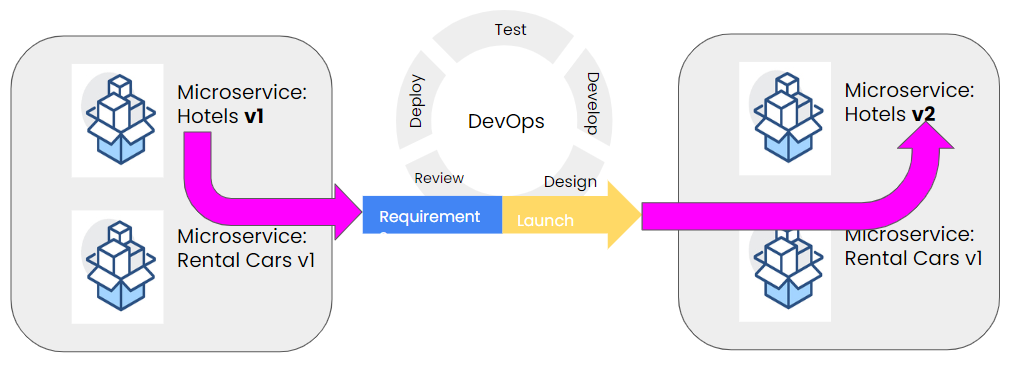Click the Hotels v1 microservice icon
Screen dimensions: 1011x375
(x=117, y=120)
